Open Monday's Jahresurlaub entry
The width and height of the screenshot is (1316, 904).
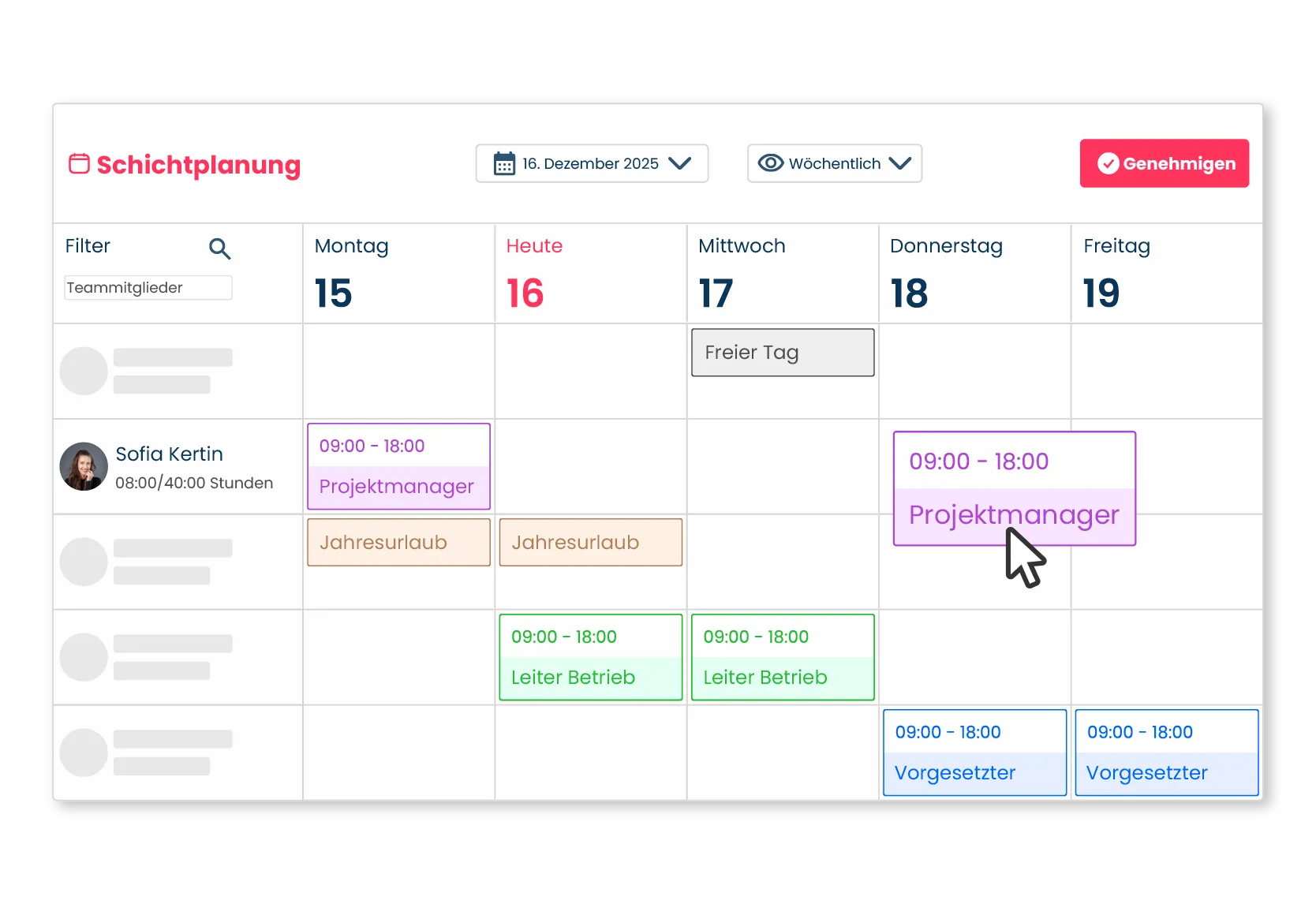(398, 543)
